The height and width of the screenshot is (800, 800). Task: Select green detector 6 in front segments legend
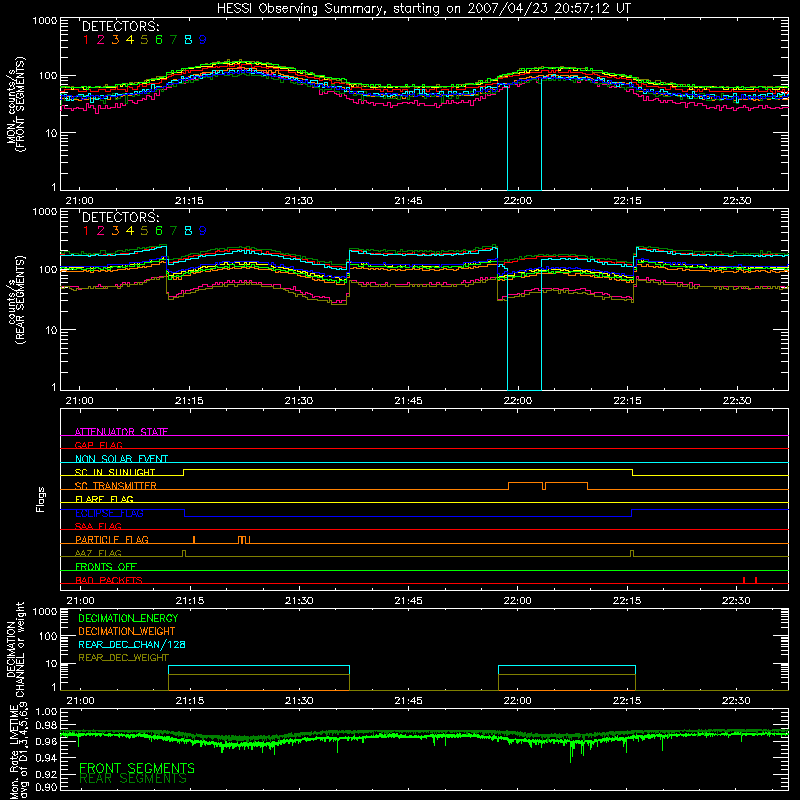coord(159,39)
